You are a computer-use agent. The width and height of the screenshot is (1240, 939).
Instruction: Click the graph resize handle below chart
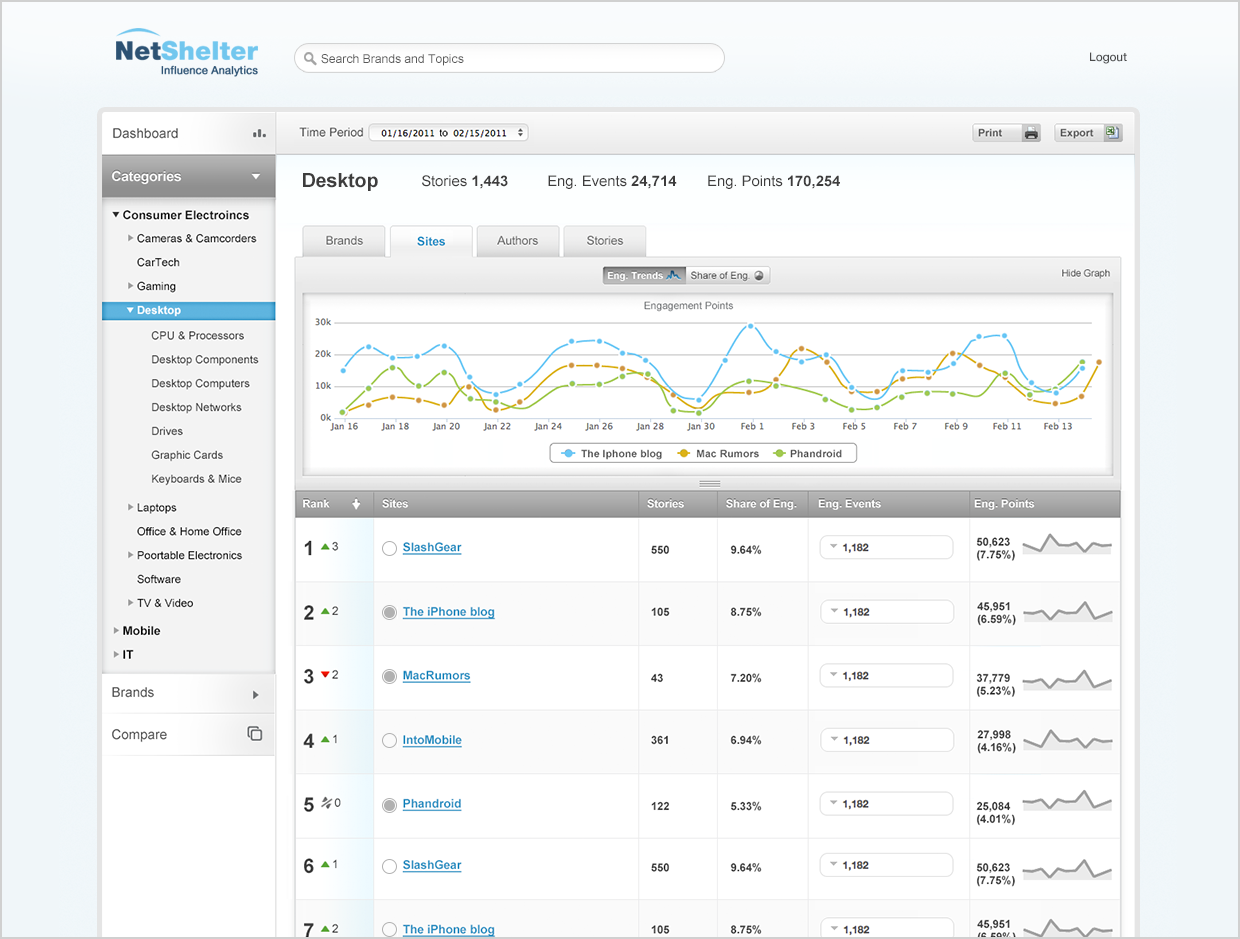[x=709, y=484]
